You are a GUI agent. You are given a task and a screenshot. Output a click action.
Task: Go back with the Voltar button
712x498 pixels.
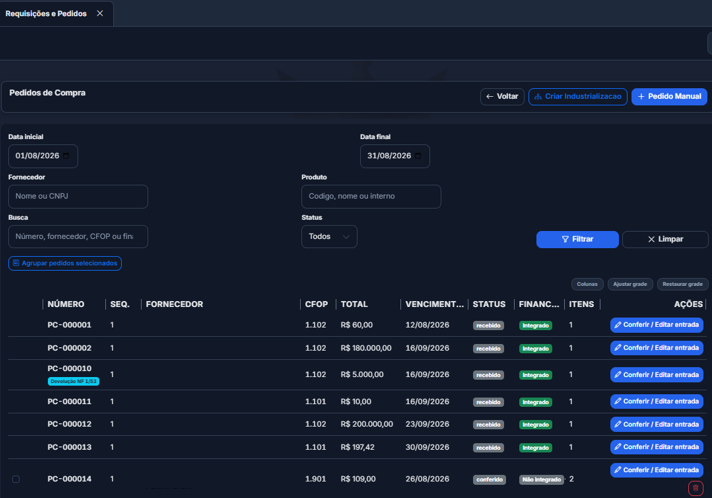click(x=502, y=97)
